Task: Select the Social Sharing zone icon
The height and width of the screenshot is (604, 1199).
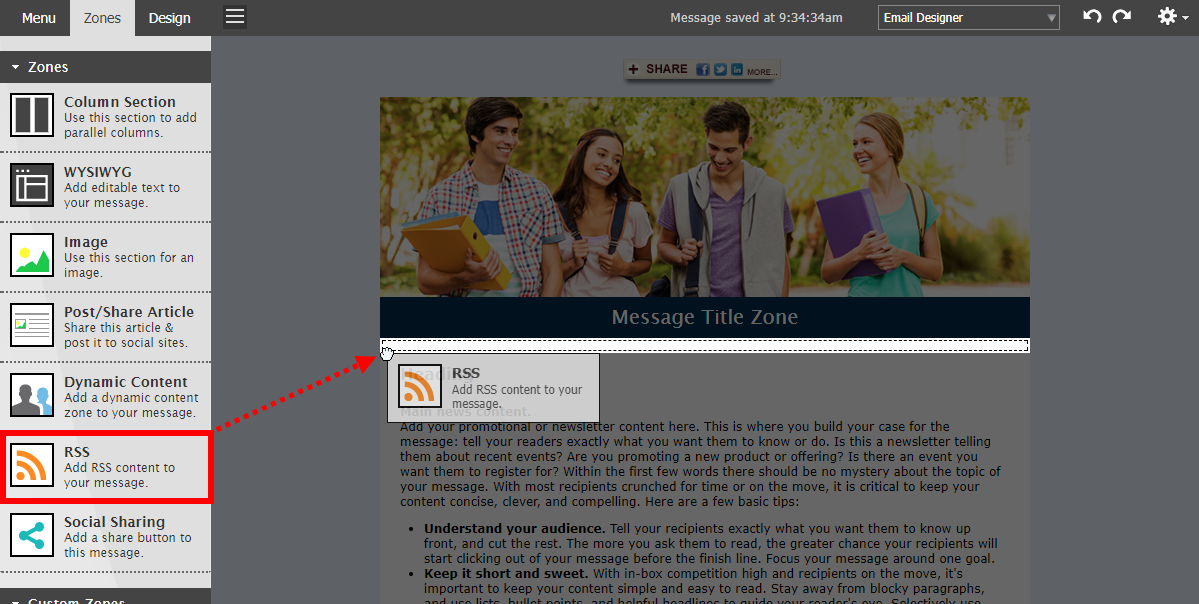Action: (32, 535)
